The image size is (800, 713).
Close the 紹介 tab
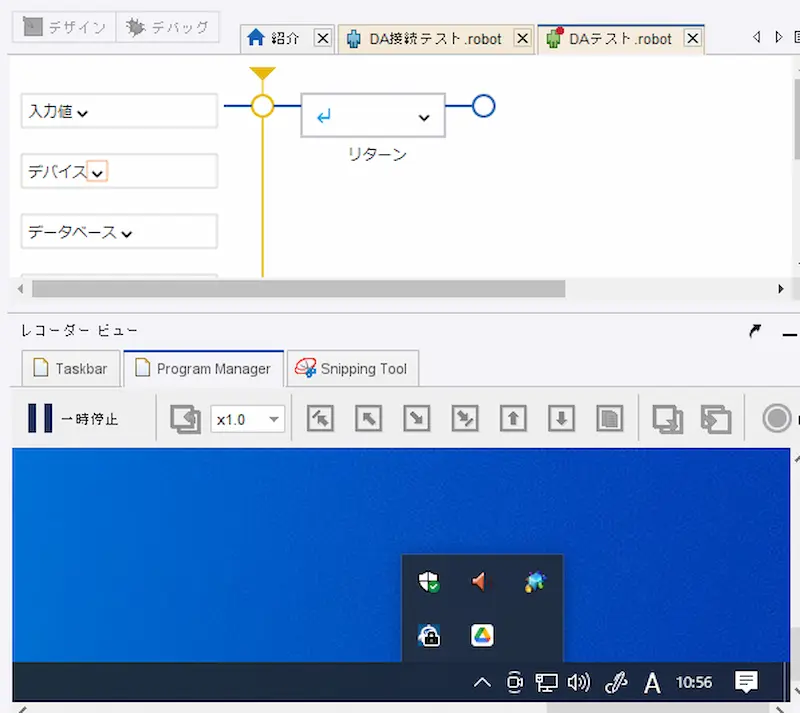pos(322,38)
